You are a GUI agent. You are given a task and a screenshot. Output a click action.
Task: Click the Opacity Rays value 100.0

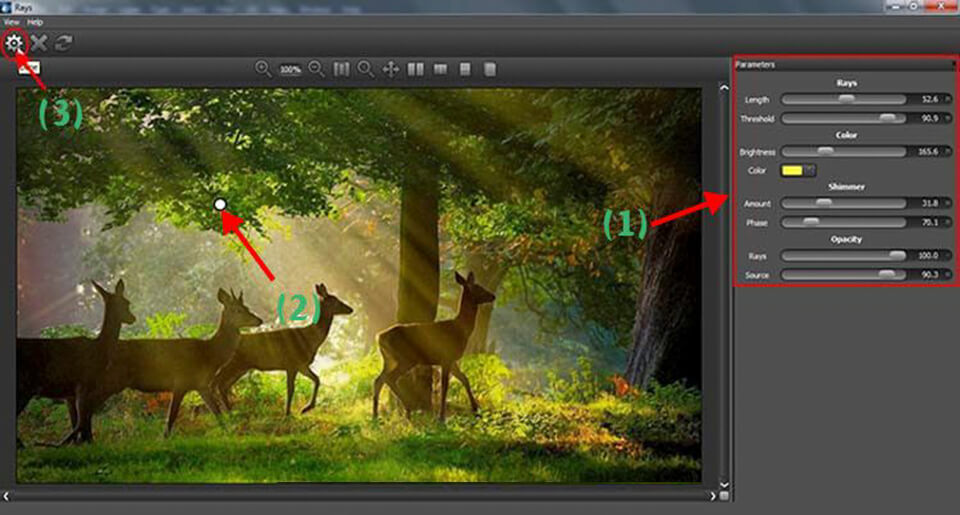(x=928, y=255)
